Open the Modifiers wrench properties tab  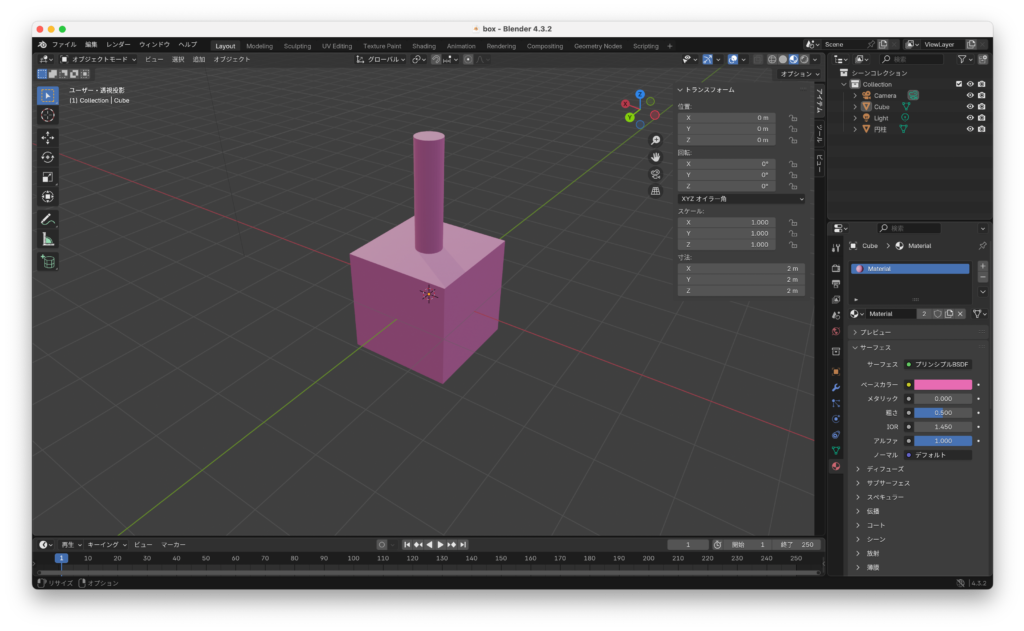pos(836,386)
